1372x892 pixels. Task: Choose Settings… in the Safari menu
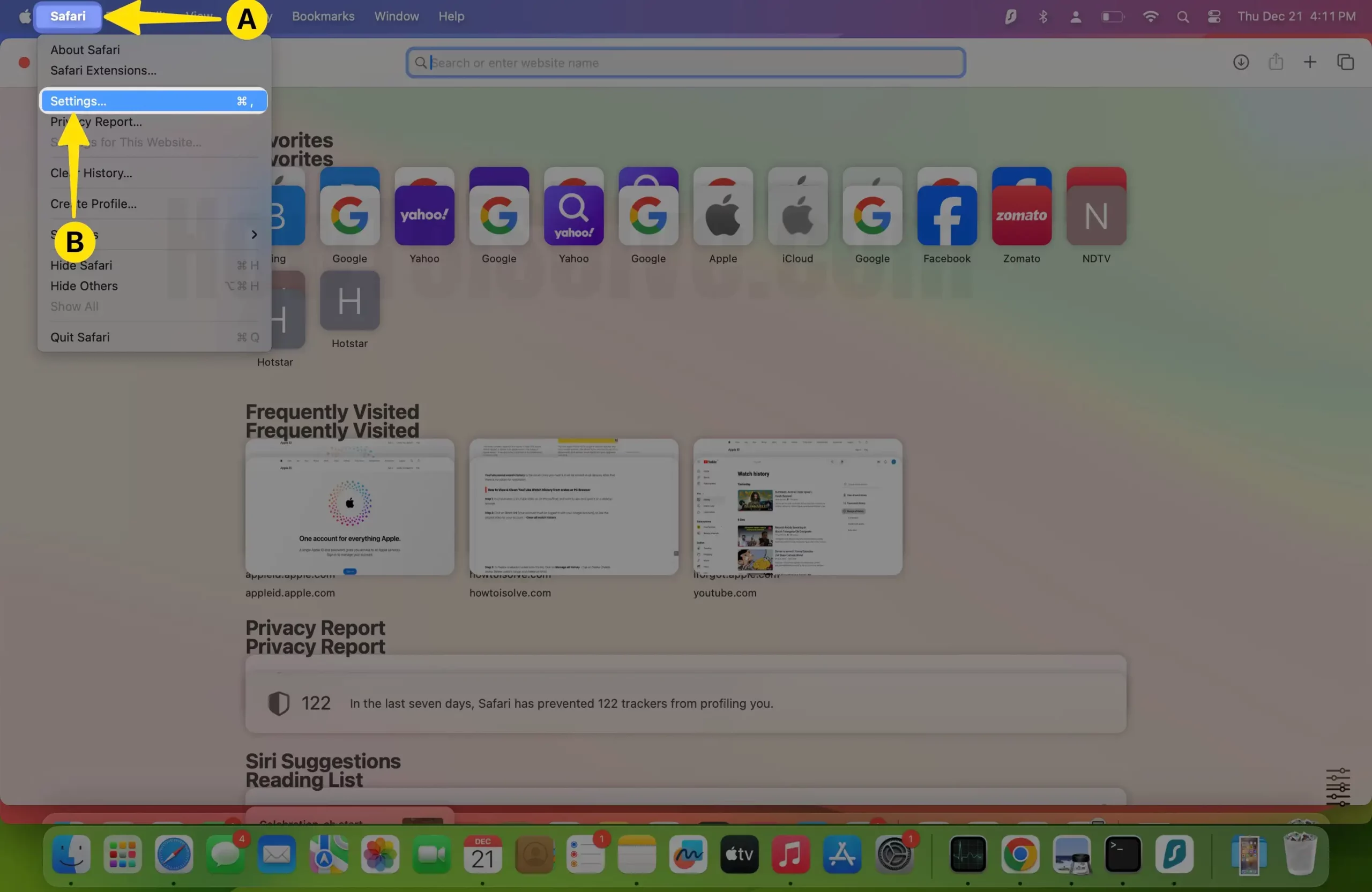pos(153,101)
